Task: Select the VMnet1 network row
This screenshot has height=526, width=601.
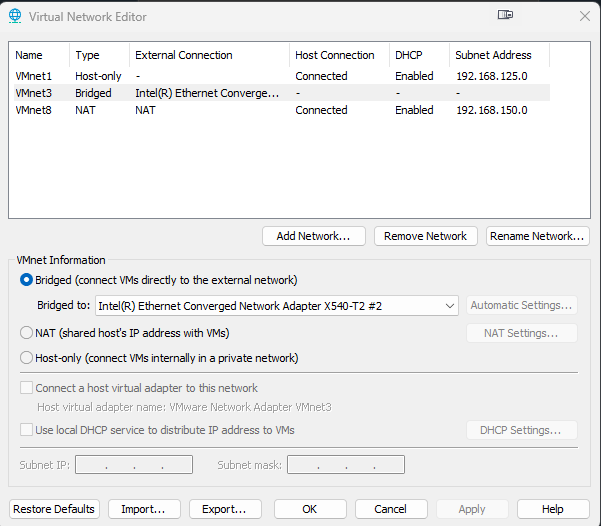Action: tap(282, 76)
